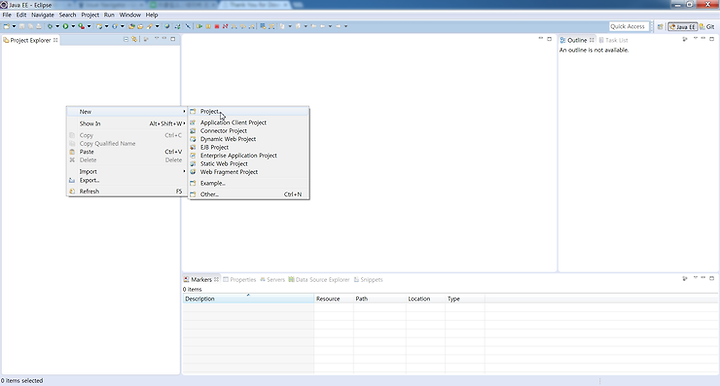The height and width of the screenshot is (386, 720).
Task: Switch to the Java EE perspective button
Action: tap(682, 27)
